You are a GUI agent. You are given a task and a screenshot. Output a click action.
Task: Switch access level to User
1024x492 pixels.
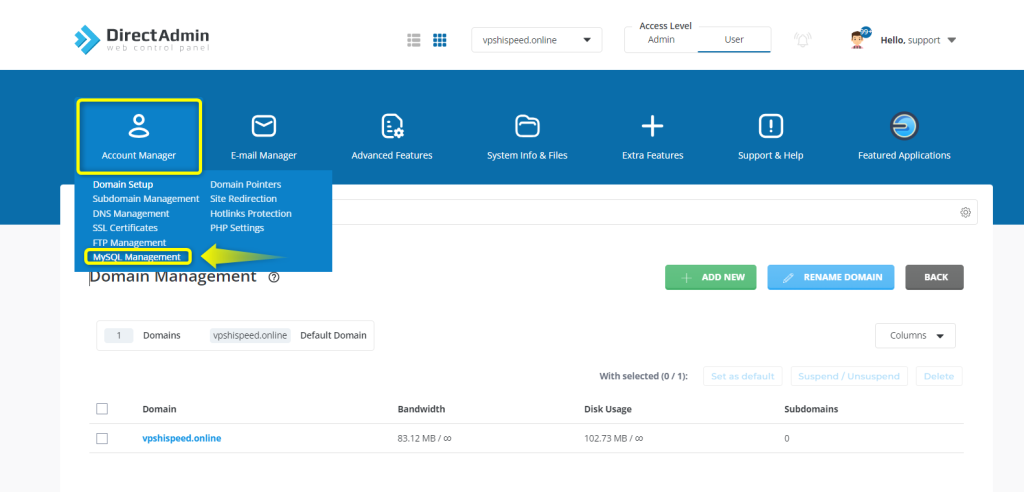pyautogui.click(x=734, y=40)
